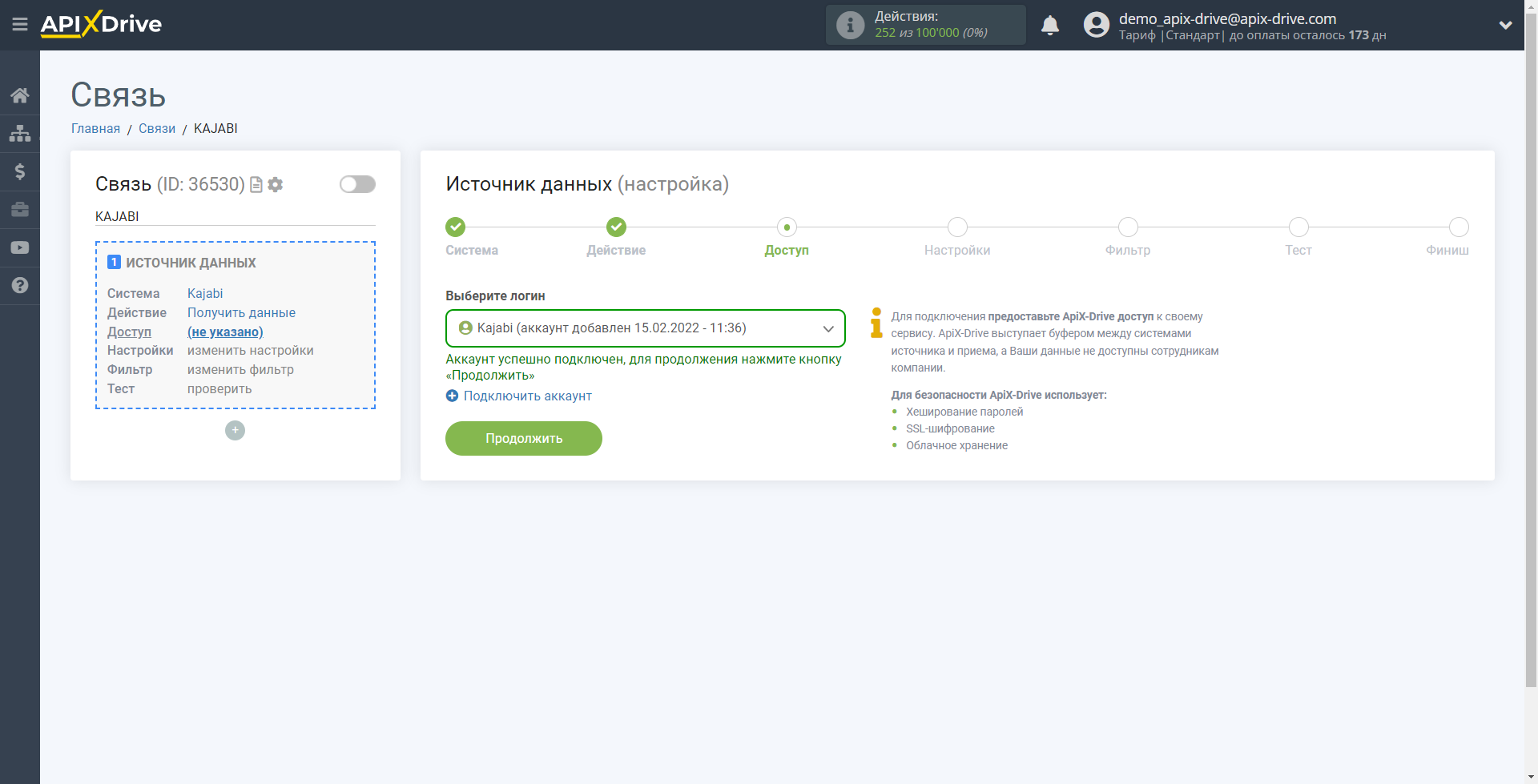
Task: Click Выберите логин label
Action: [x=495, y=296]
